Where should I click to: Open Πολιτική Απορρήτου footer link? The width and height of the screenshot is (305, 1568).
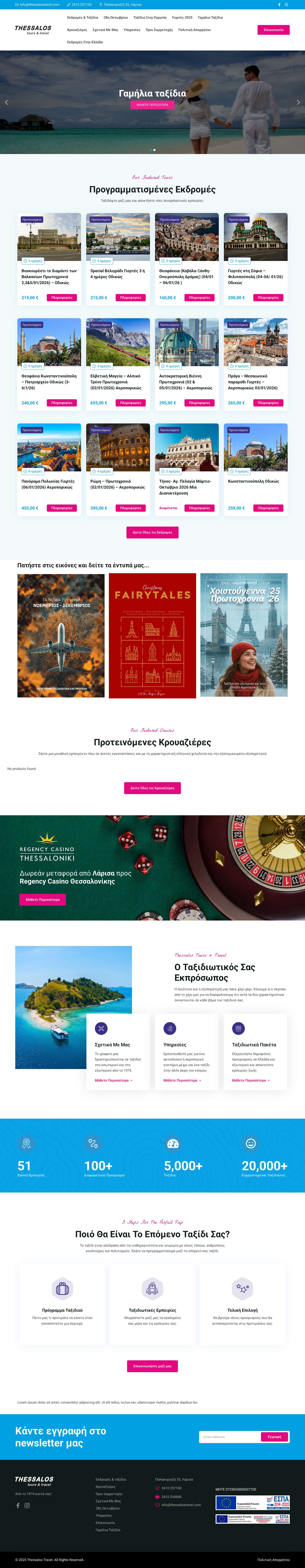coord(273,1560)
